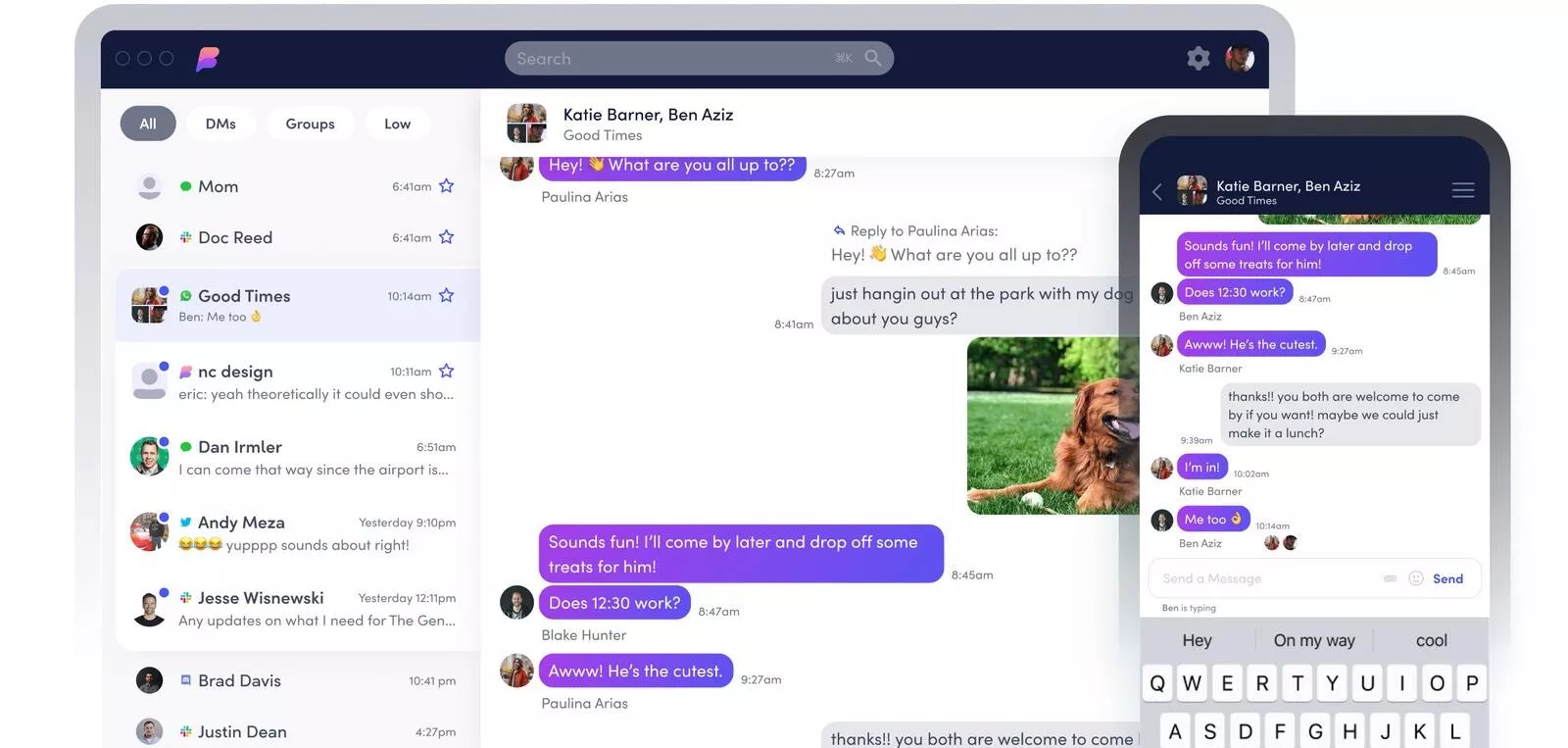Open the Mom conversation
The width and height of the screenshot is (1568, 748).
click(x=298, y=186)
